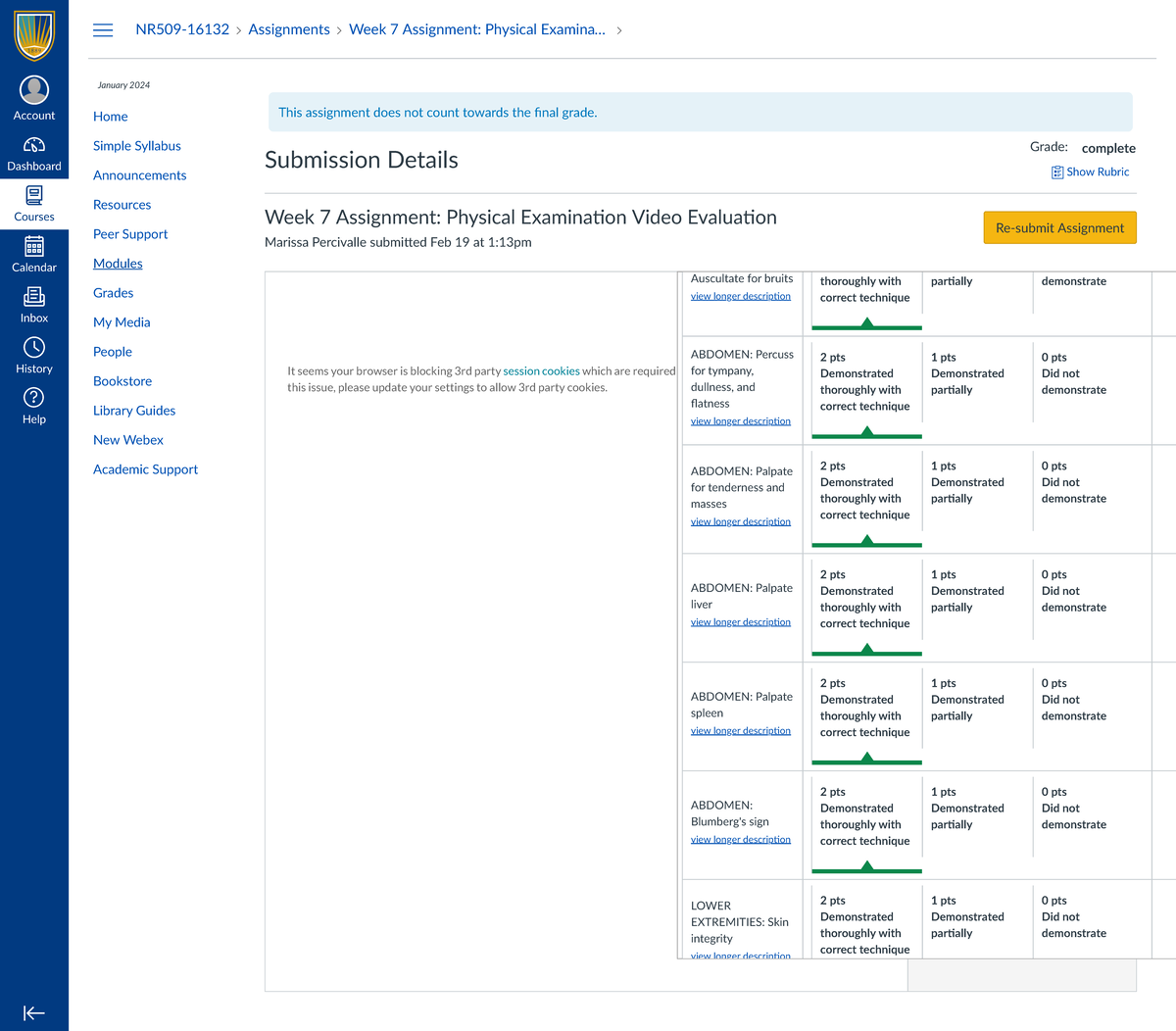Open Academic Support
The width and height of the screenshot is (1176, 1031).
coord(145,469)
